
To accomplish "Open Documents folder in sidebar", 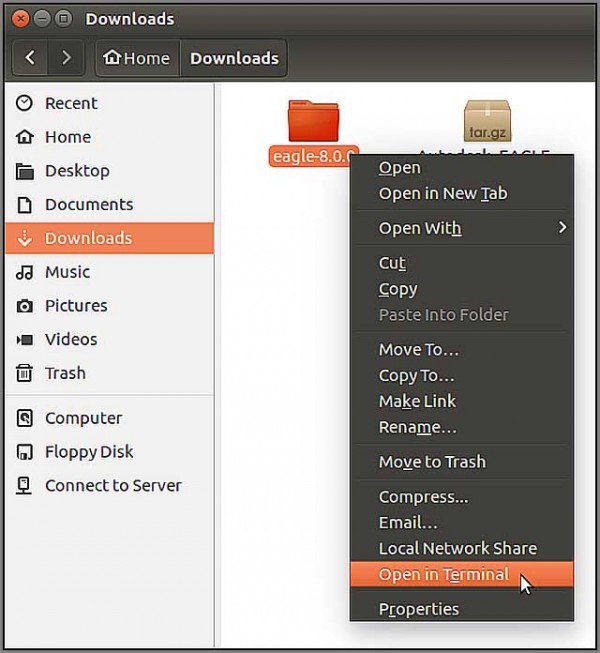I will [x=88, y=204].
